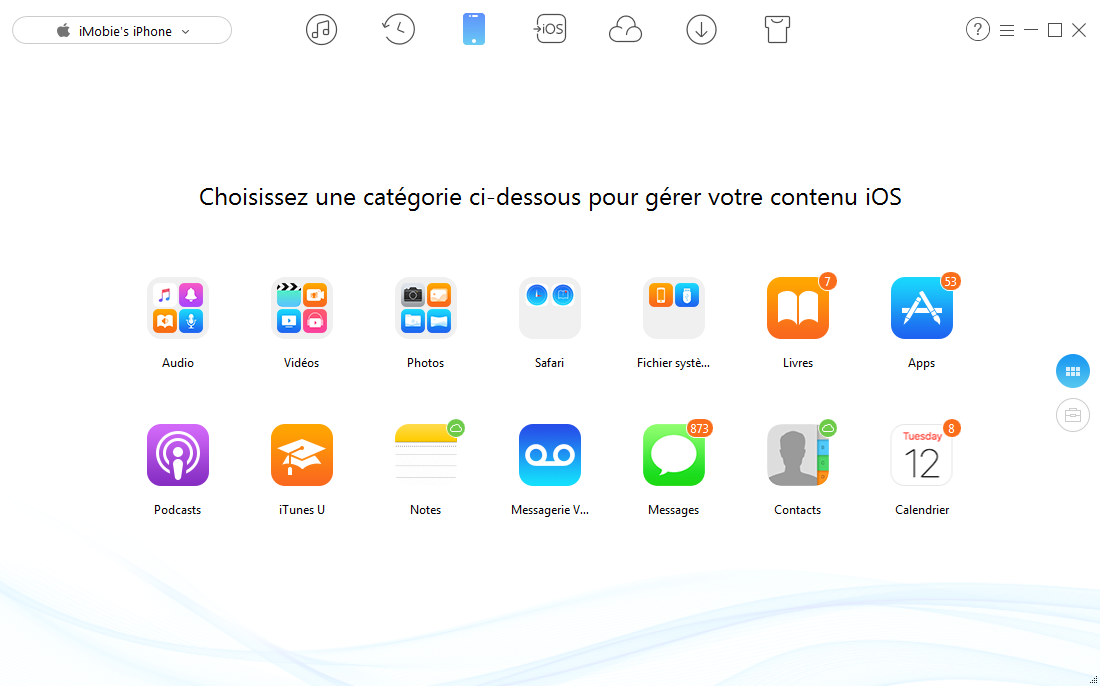Open the Messages category icon
The height and width of the screenshot is (686, 1100).
tap(673, 455)
